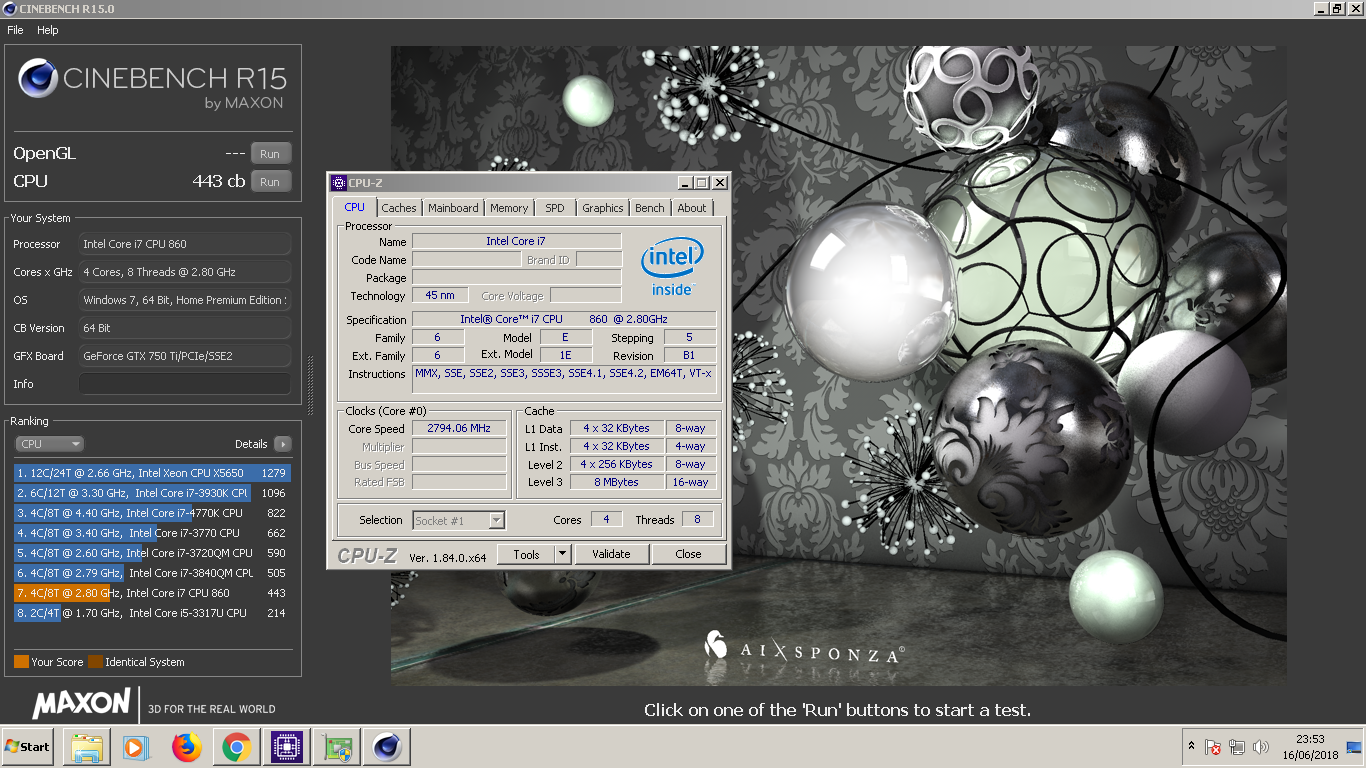Image resolution: width=1366 pixels, height=768 pixels.
Task: Open the Help menu
Action: (48, 30)
